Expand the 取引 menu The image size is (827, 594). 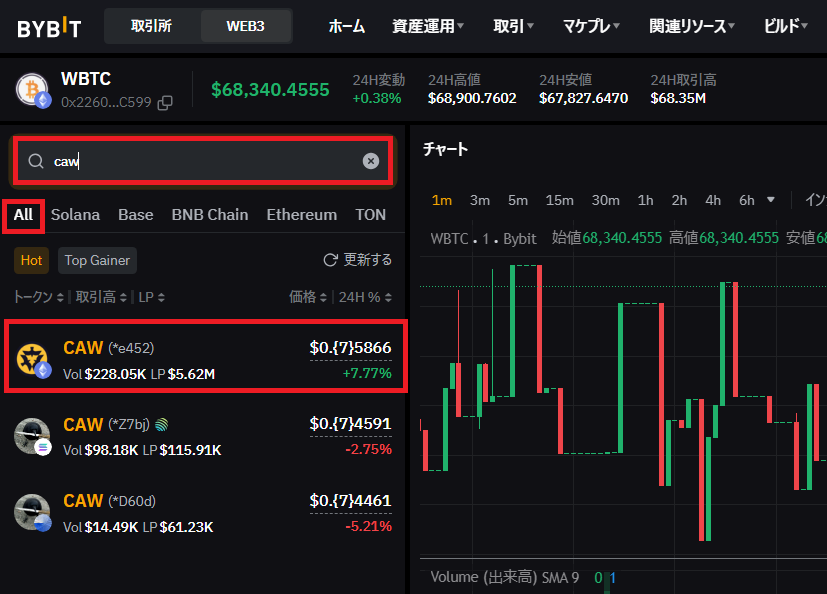pyautogui.click(x=513, y=26)
